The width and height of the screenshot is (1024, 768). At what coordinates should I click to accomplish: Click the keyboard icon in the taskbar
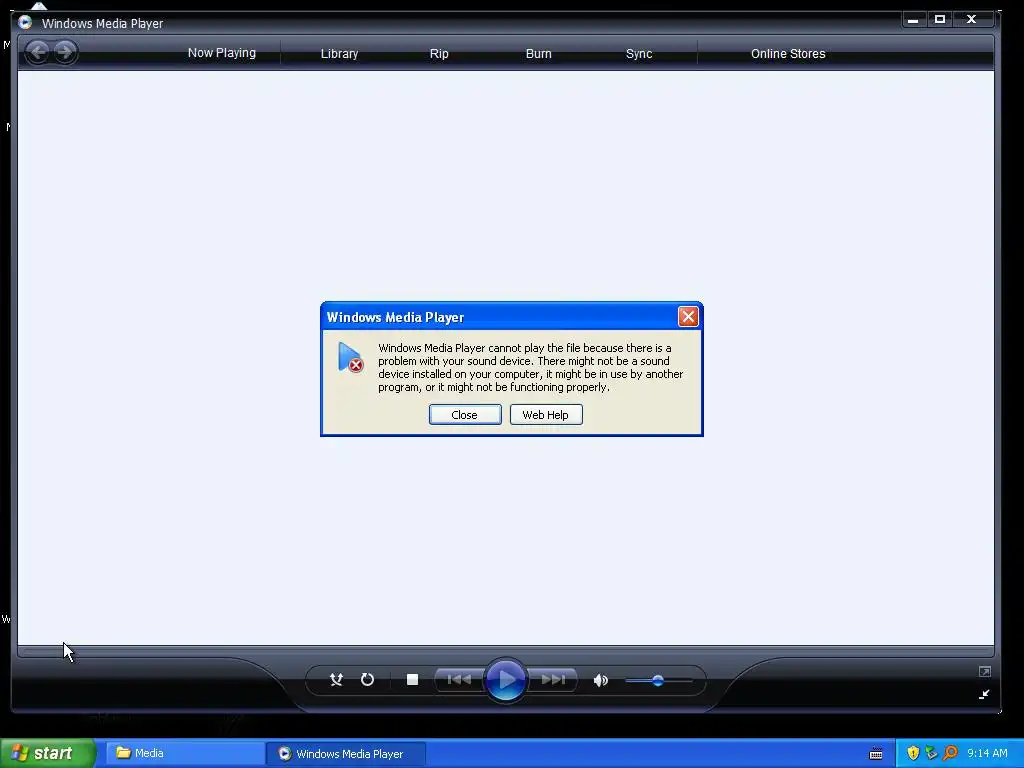[876, 754]
